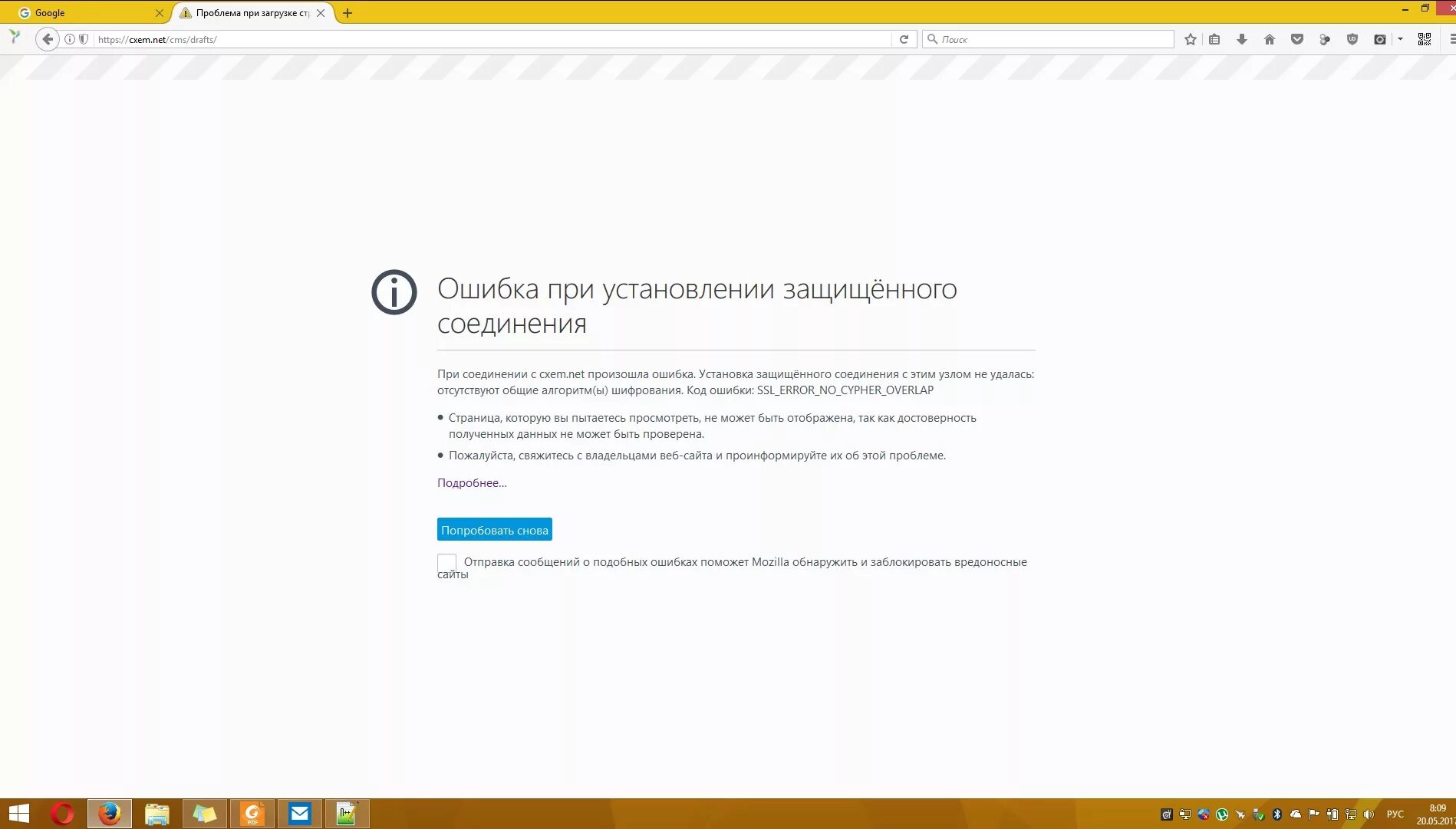Switch input language via "РУС" indicator
Screen dimensions: 1456x829
pos(1395,814)
